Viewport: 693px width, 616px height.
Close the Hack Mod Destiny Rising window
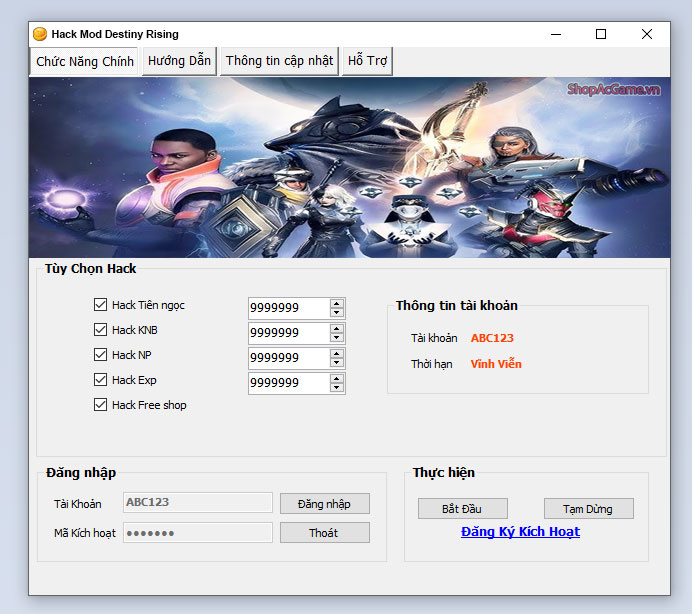coord(647,34)
